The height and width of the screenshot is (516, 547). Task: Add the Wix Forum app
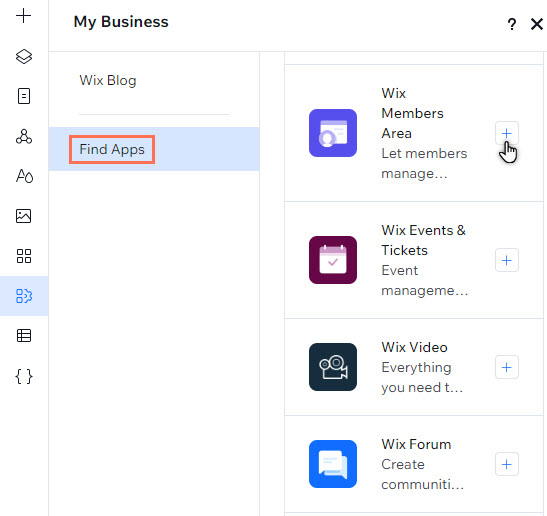507,464
